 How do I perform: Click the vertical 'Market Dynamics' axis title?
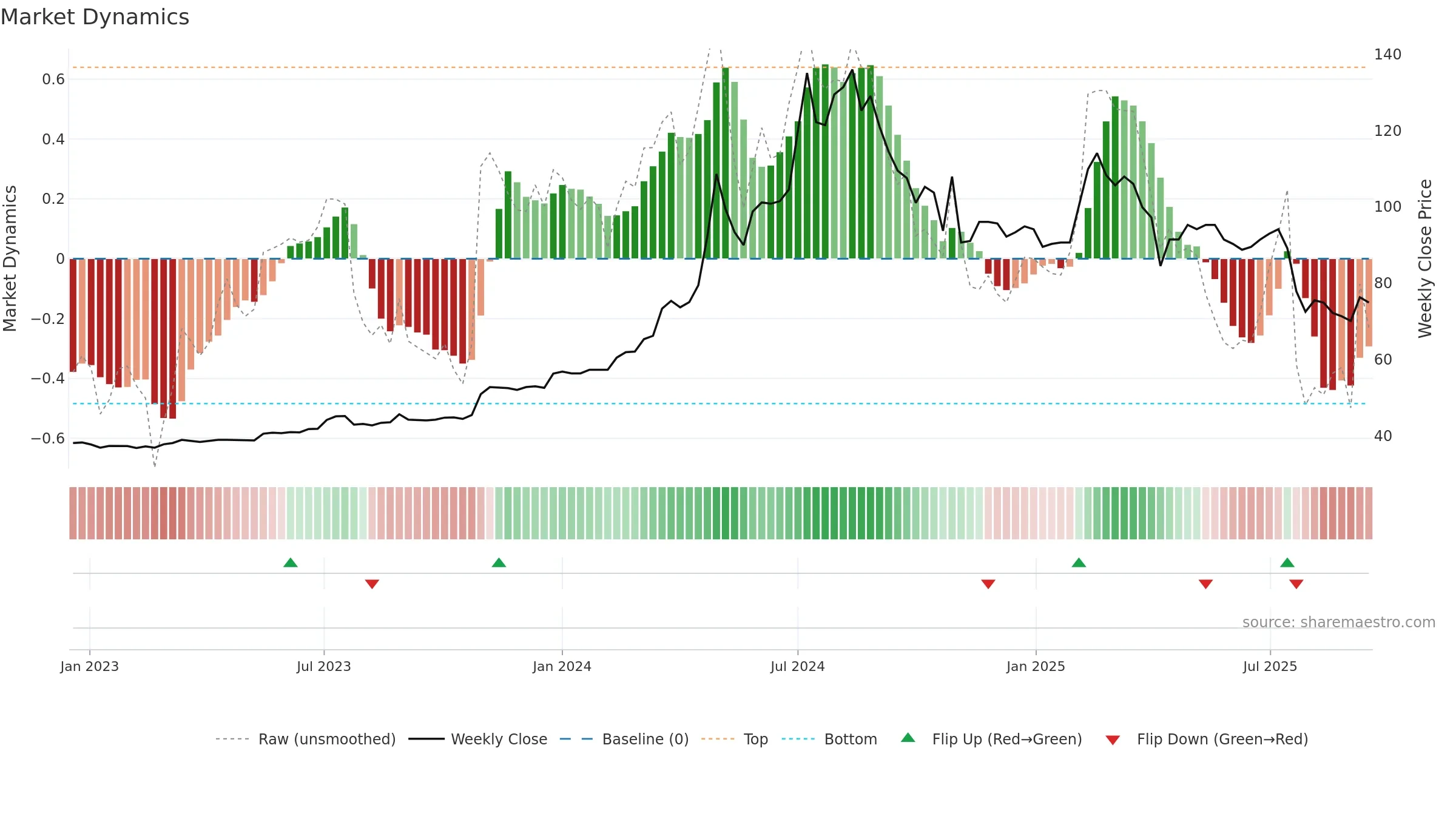[x=10, y=258]
